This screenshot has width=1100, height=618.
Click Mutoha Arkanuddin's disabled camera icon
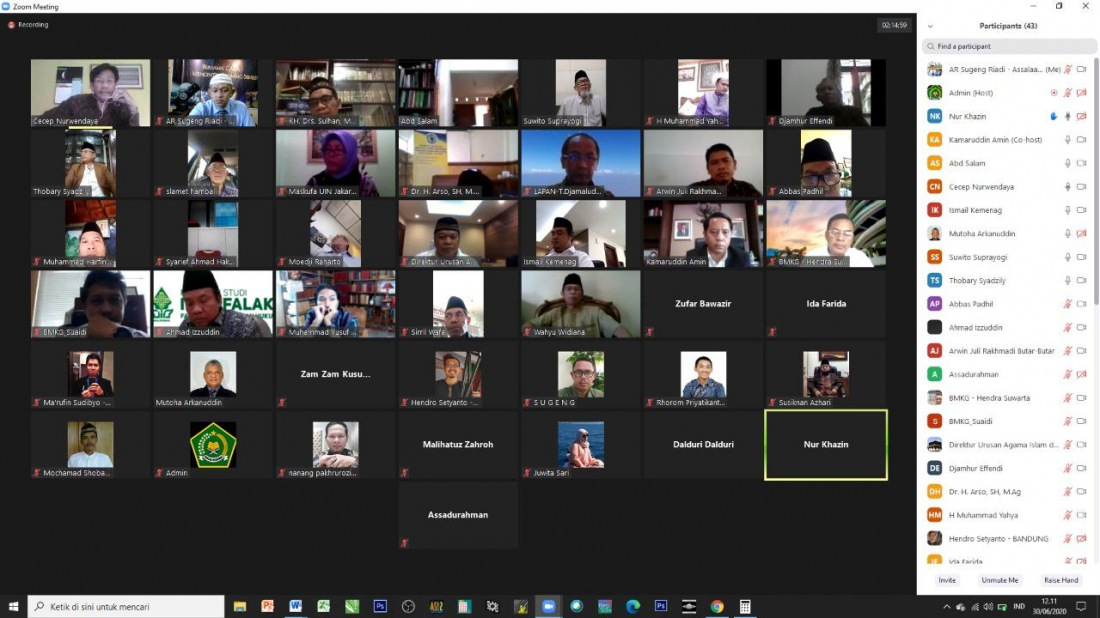1081,234
